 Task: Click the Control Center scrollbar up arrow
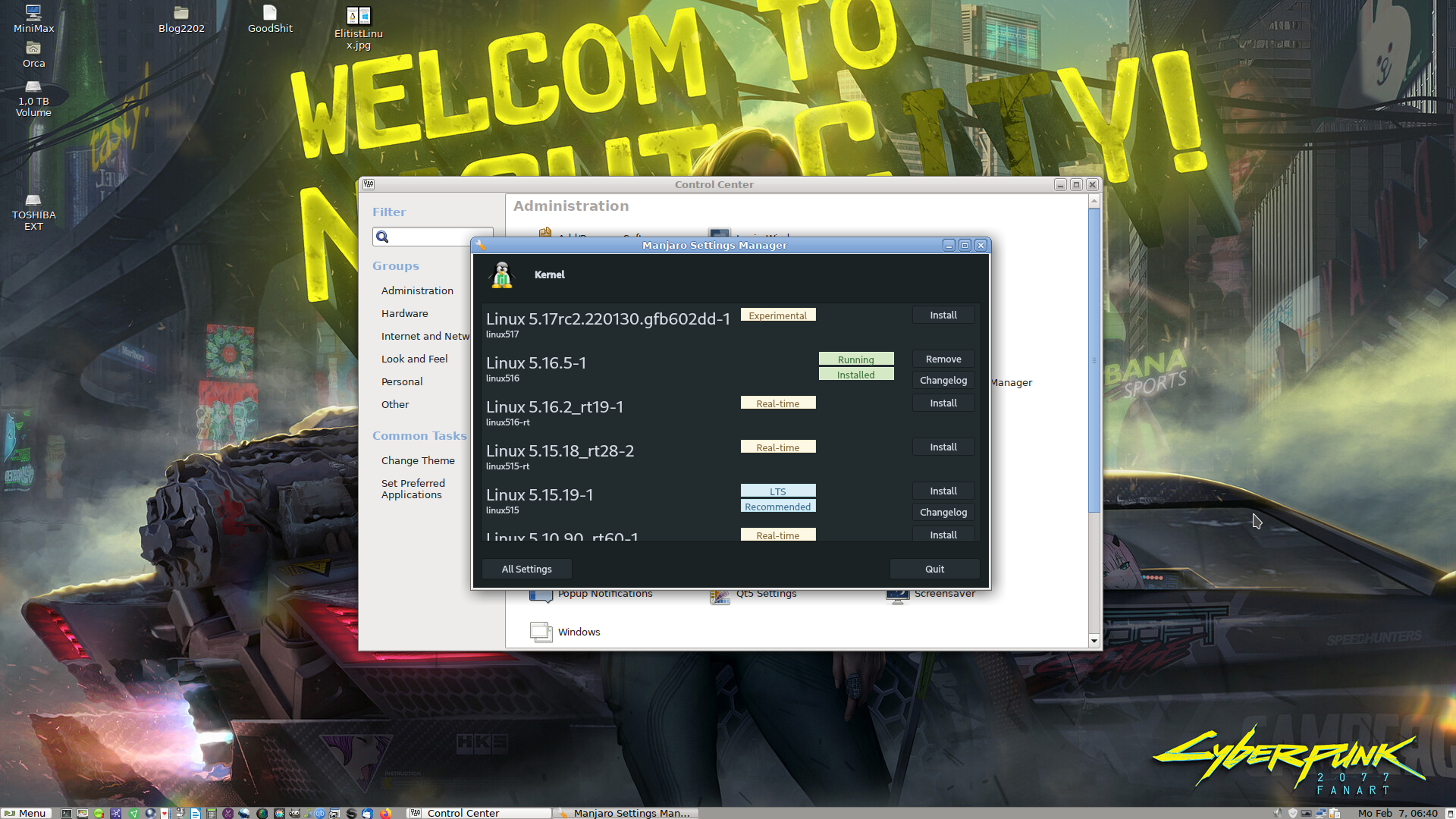[x=1094, y=201]
